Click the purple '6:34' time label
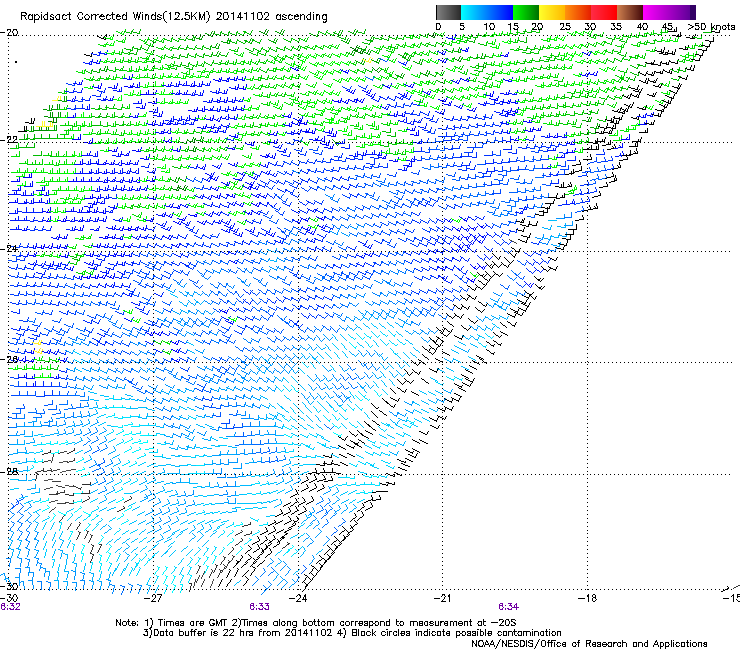740x650 pixels. [x=508, y=607]
